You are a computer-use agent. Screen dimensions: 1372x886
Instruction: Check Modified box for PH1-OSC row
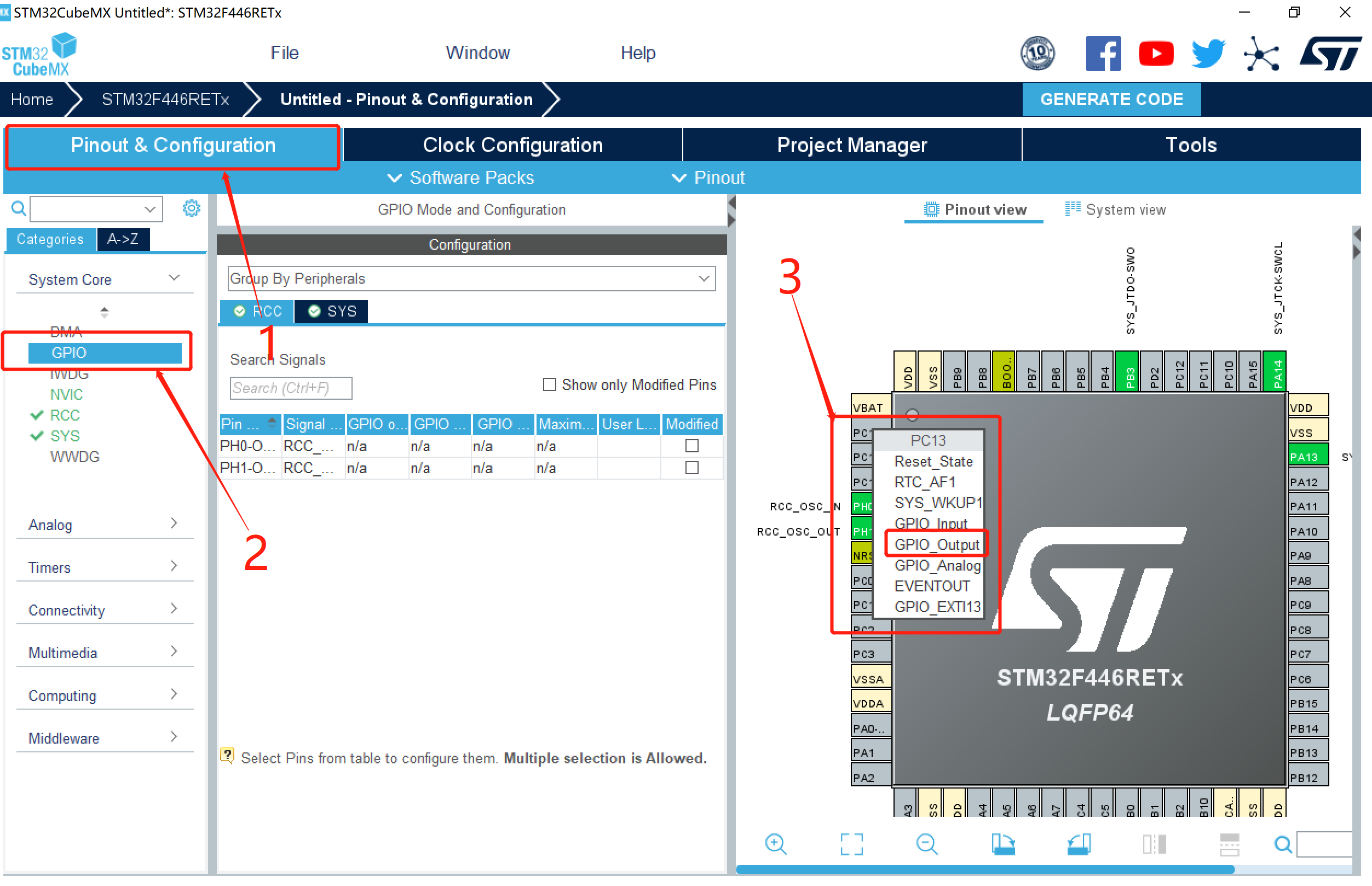(x=691, y=468)
